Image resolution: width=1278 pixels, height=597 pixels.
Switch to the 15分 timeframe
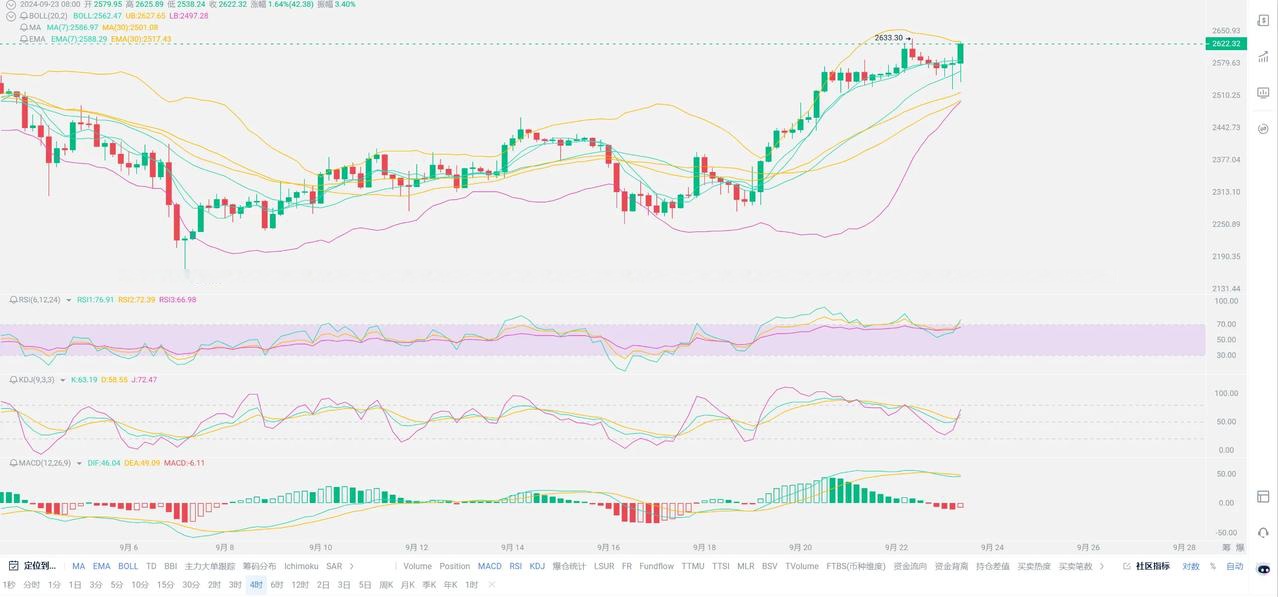pyautogui.click(x=164, y=585)
